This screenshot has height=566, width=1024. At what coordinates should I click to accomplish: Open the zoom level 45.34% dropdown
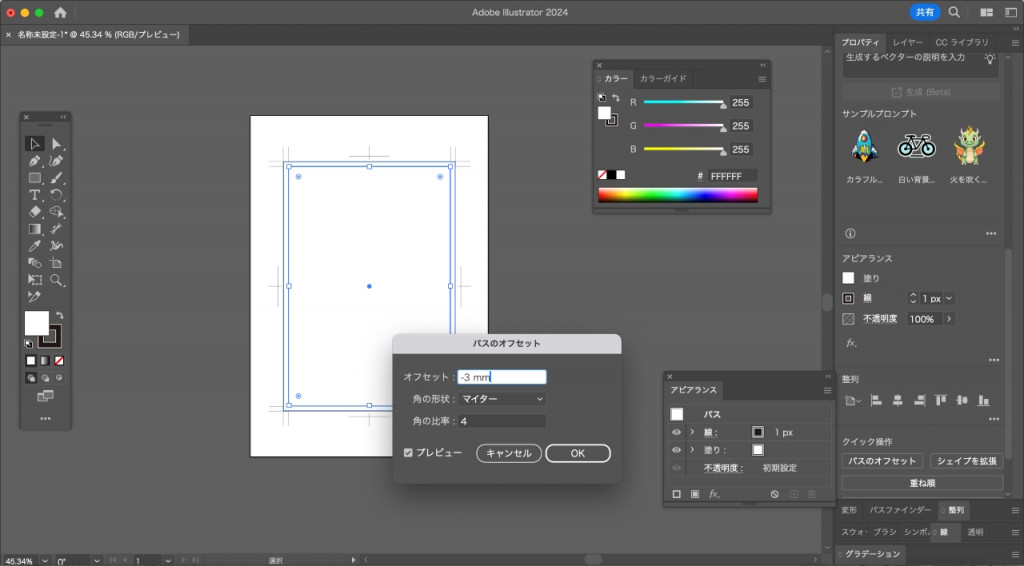point(44,561)
